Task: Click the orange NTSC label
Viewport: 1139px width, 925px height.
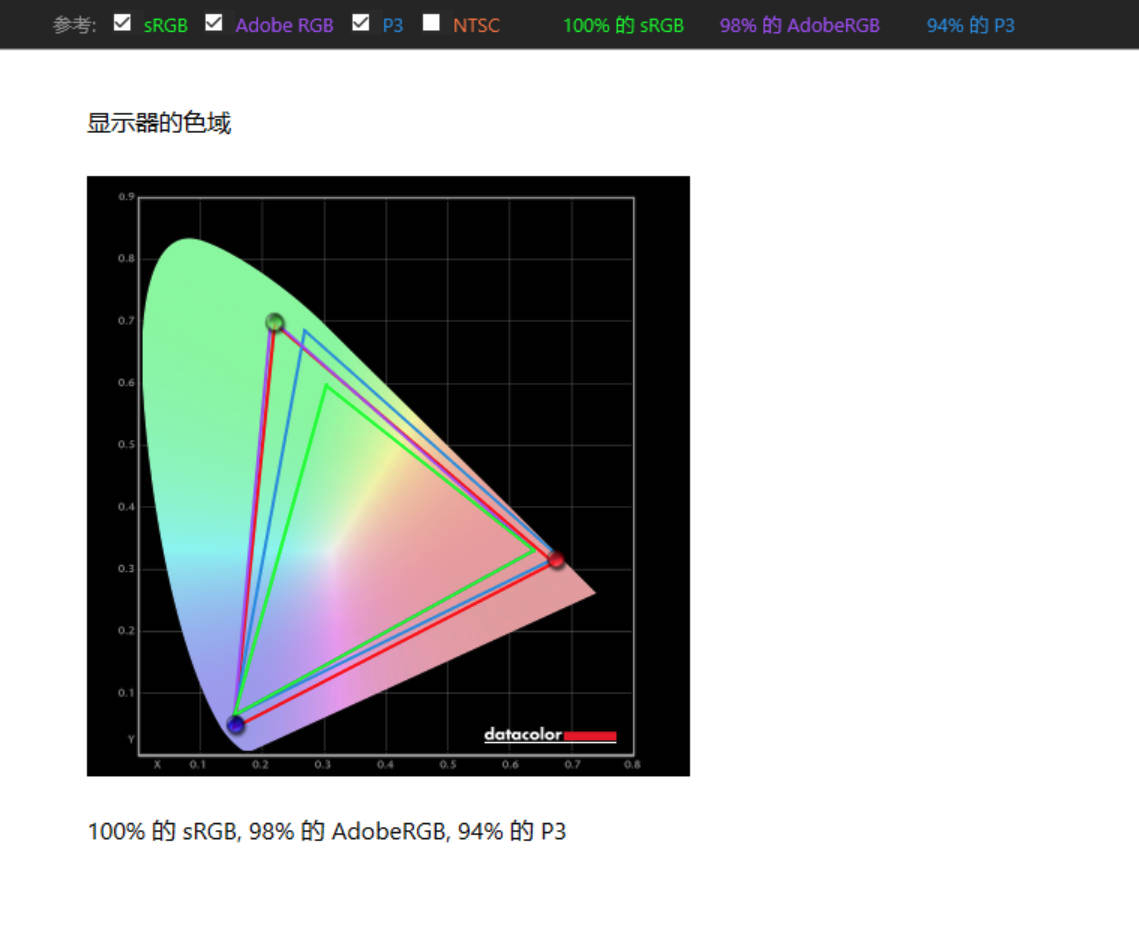Action: pos(476,25)
